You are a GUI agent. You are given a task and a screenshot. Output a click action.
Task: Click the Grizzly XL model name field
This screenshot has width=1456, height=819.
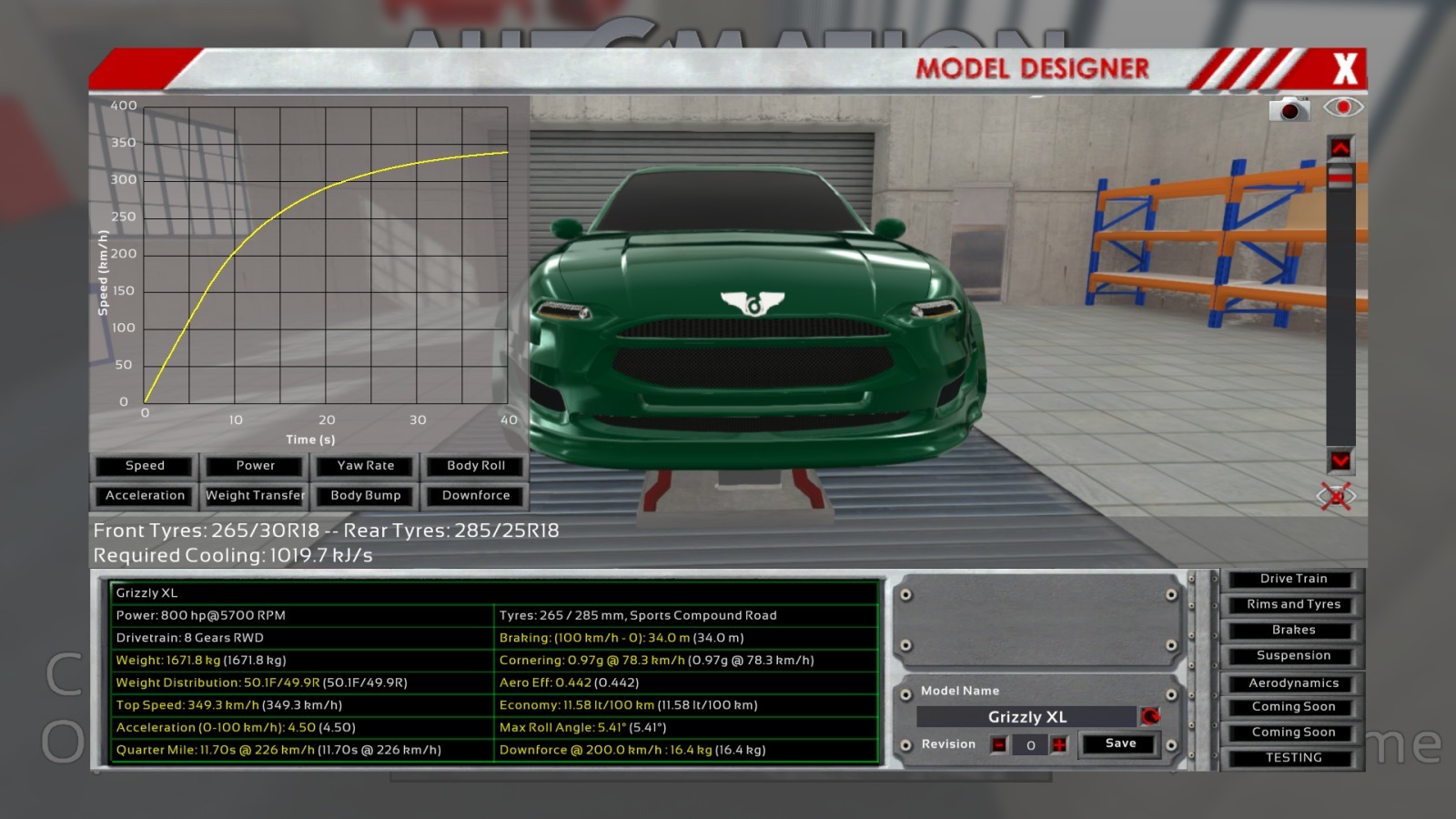[1026, 717]
